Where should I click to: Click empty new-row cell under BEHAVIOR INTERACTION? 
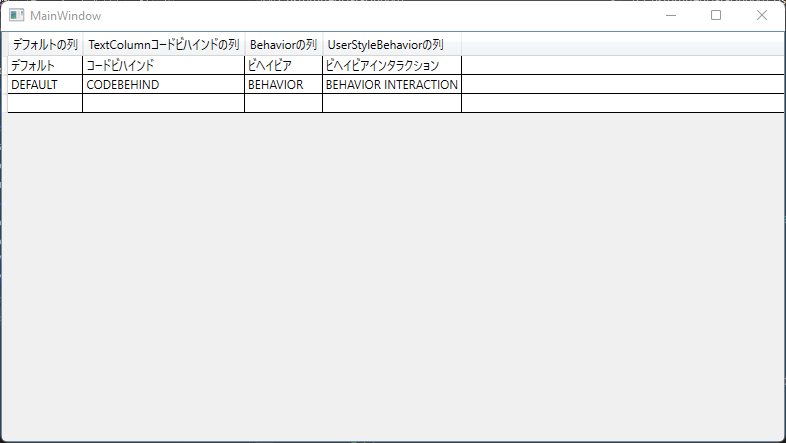coord(392,103)
